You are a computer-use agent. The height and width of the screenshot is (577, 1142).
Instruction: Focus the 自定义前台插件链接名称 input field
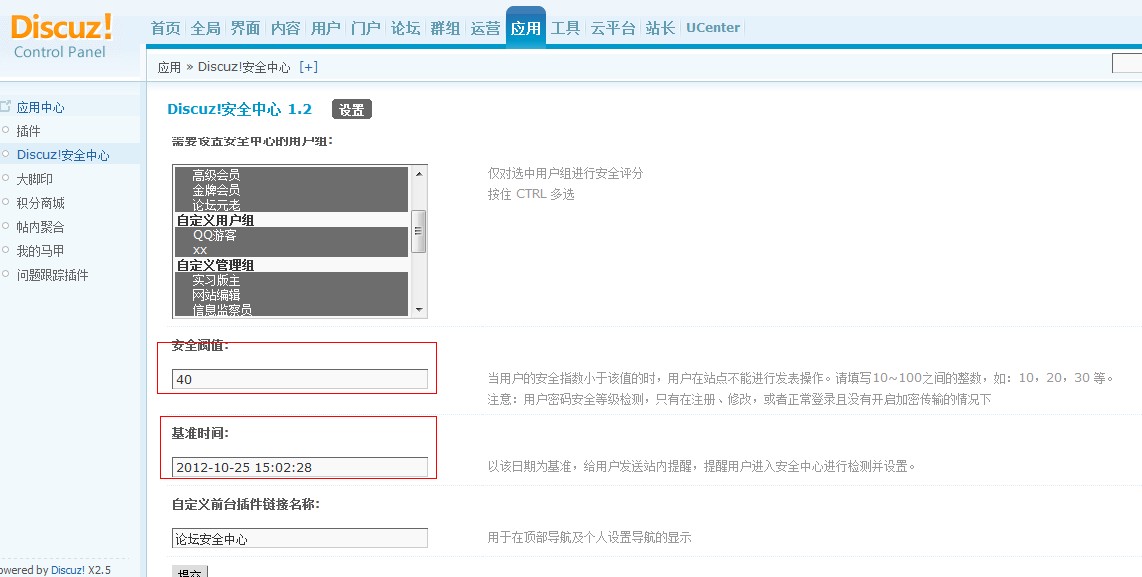pos(300,538)
